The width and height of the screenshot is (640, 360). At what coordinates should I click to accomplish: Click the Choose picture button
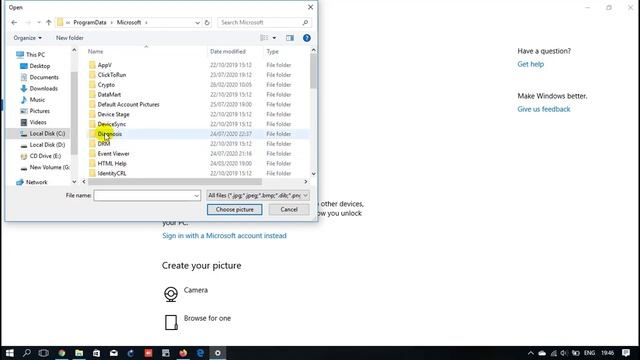(235, 209)
